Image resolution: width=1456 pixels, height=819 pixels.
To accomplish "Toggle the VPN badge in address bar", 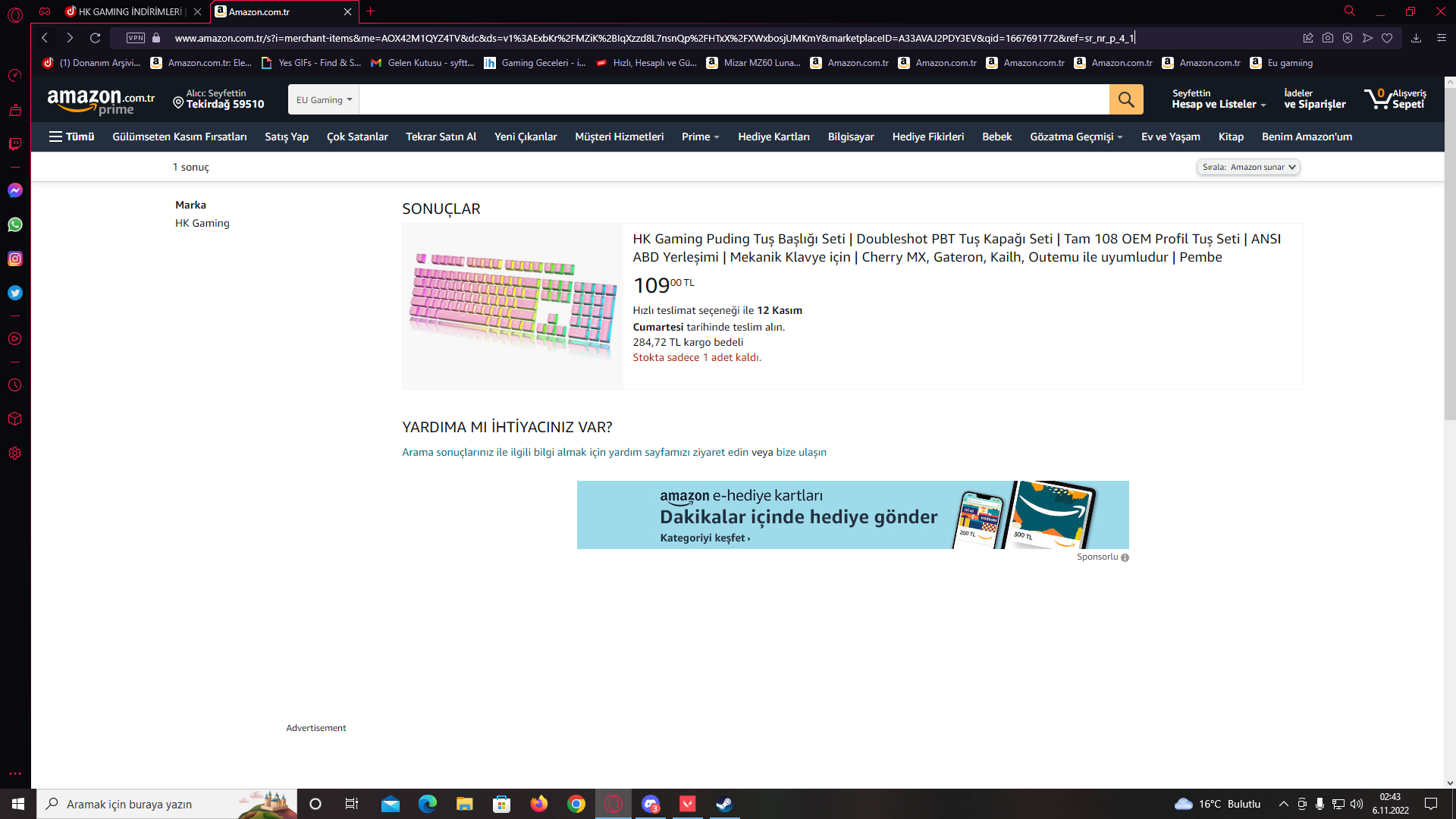I will 136,38.
